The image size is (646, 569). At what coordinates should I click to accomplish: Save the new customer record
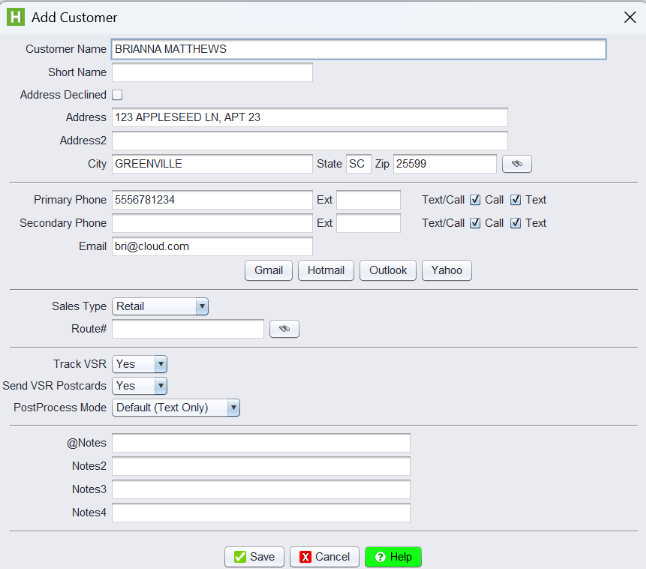click(254, 557)
